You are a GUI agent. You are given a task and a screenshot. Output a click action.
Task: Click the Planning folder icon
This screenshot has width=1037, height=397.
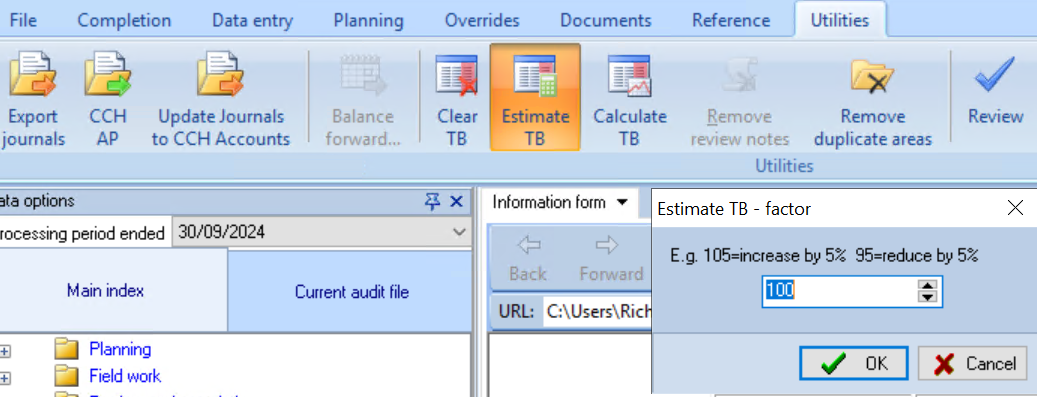67,349
